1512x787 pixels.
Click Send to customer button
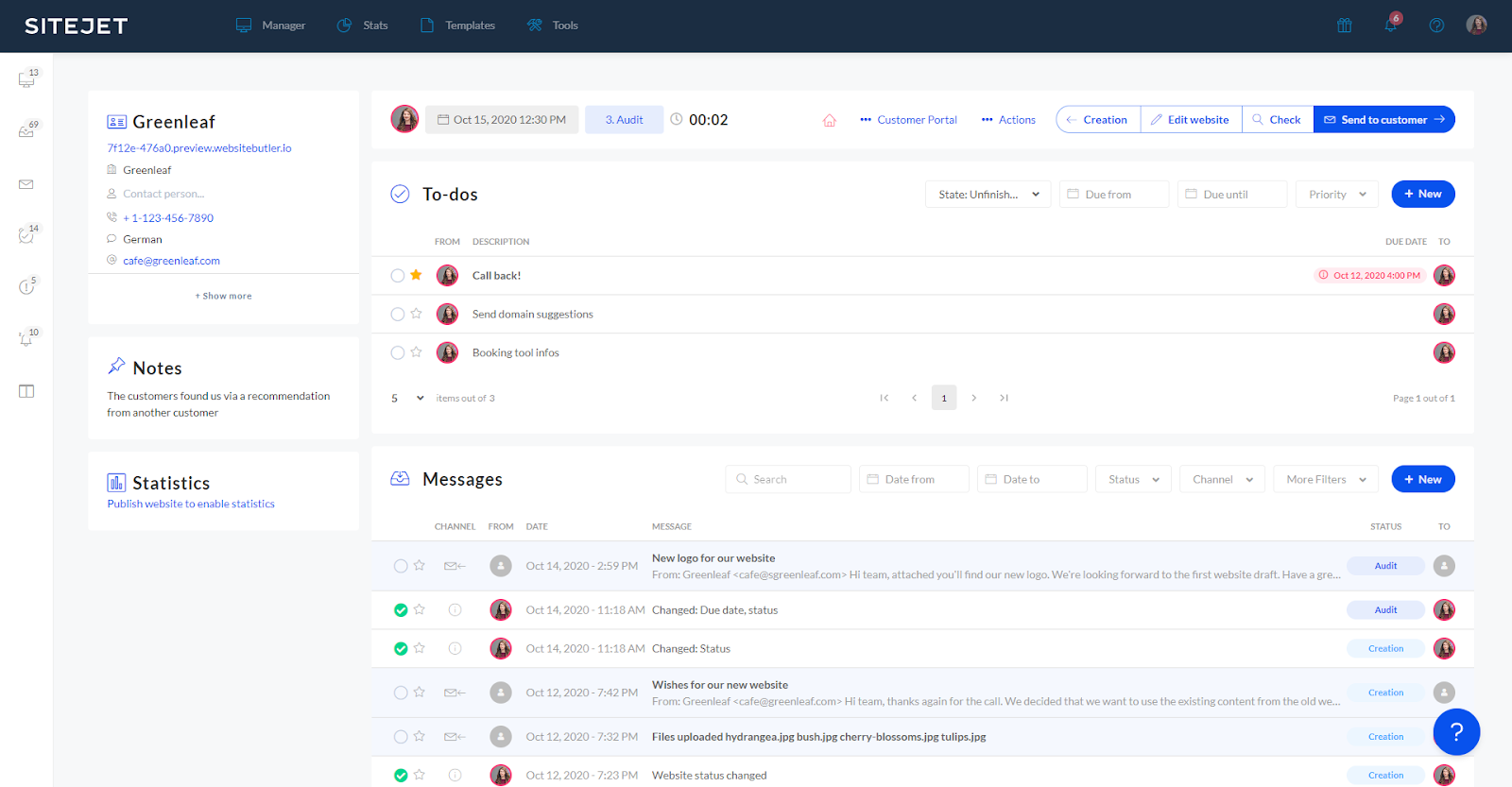pyautogui.click(x=1384, y=119)
